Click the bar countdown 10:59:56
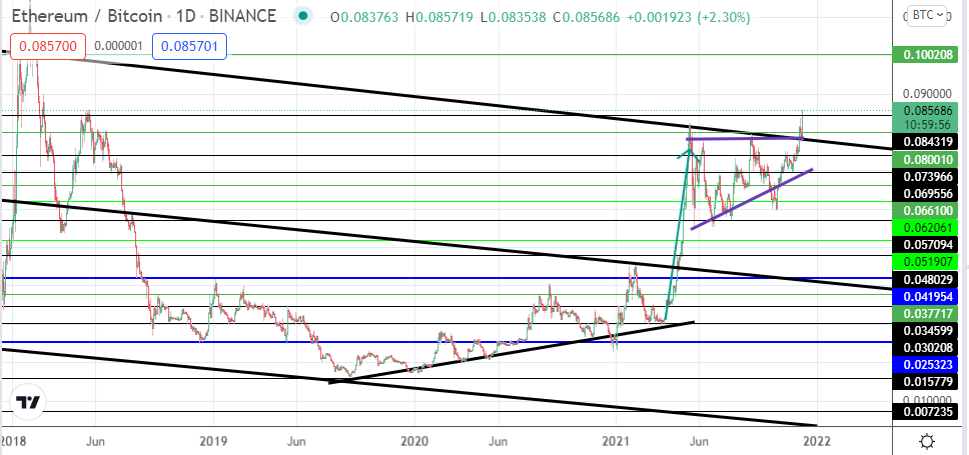 [x=925, y=124]
